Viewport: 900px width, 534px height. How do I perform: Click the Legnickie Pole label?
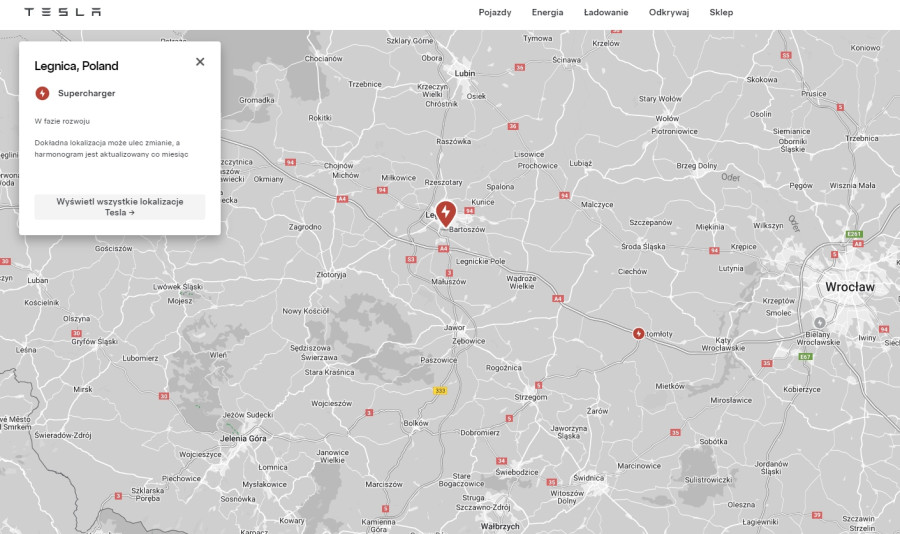click(x=480, y=261)
